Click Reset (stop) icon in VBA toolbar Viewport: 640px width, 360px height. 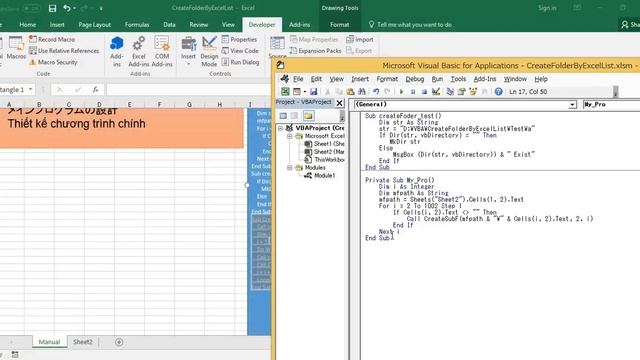[x=424, y=92]
